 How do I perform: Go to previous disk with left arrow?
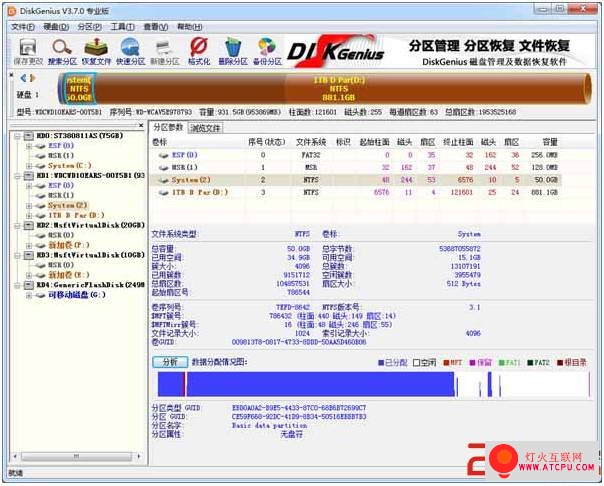[23, 78]
